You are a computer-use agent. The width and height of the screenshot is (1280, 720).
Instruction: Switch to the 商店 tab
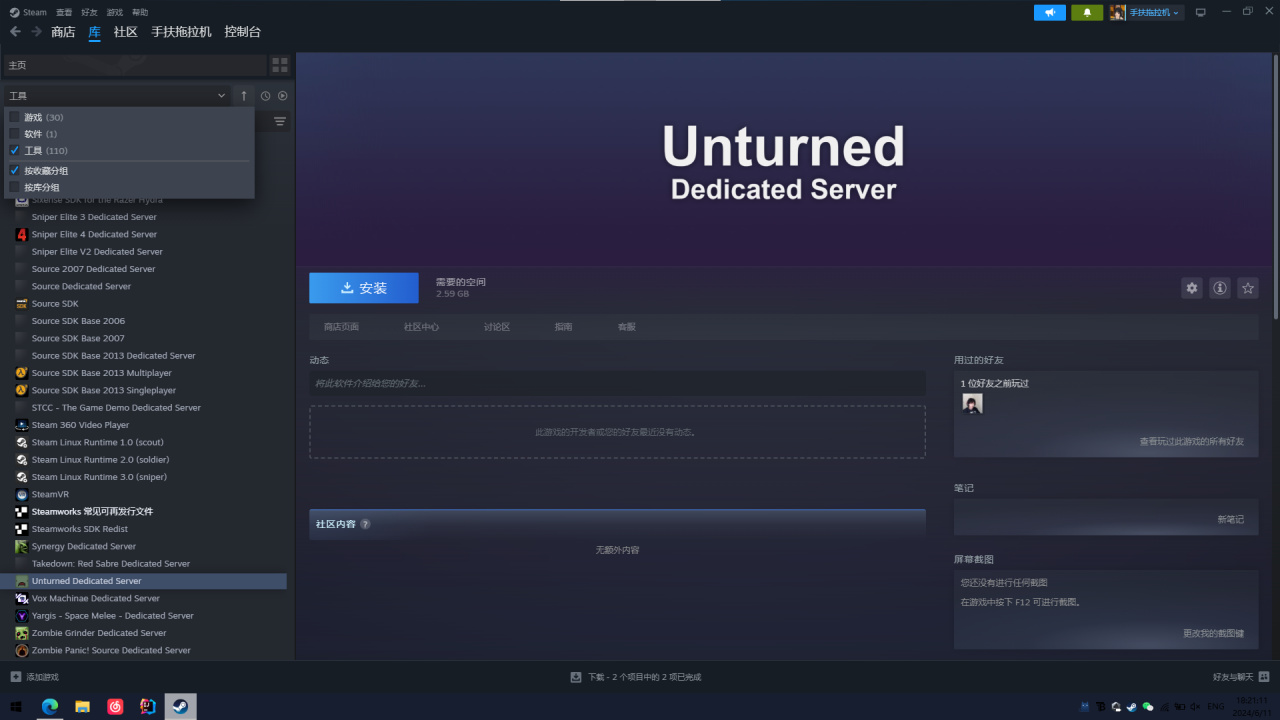coord(63,32)
